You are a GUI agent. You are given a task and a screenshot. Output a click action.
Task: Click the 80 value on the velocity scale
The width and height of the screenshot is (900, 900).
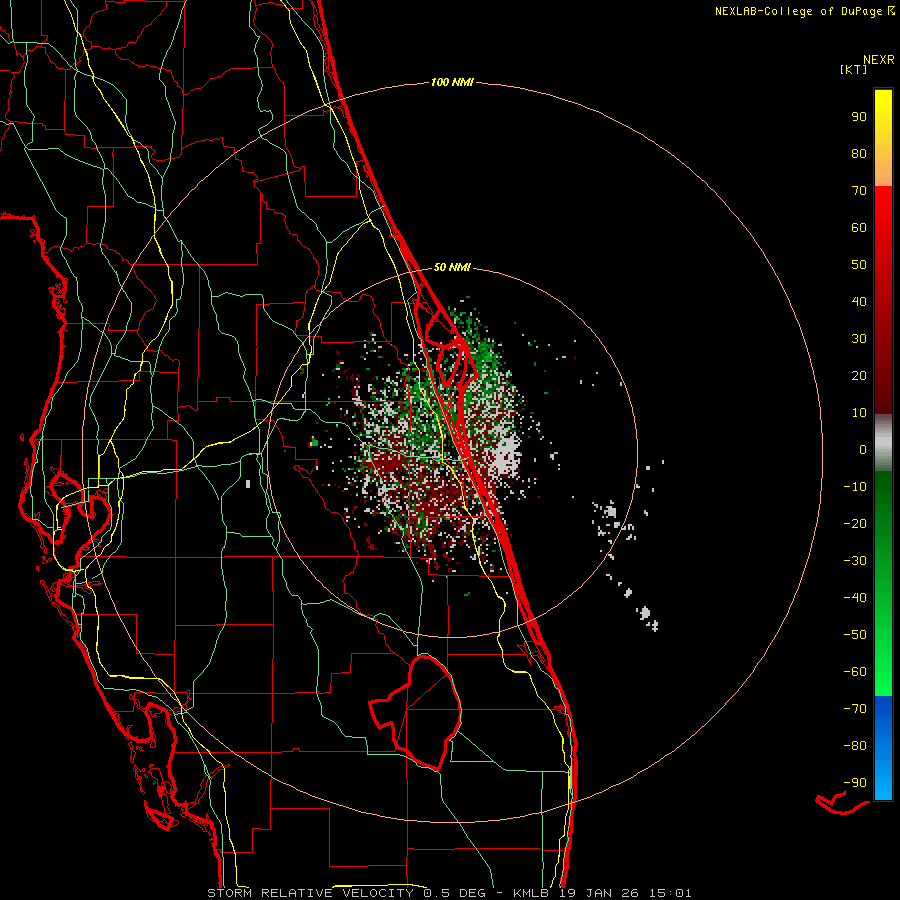point(859,154)
